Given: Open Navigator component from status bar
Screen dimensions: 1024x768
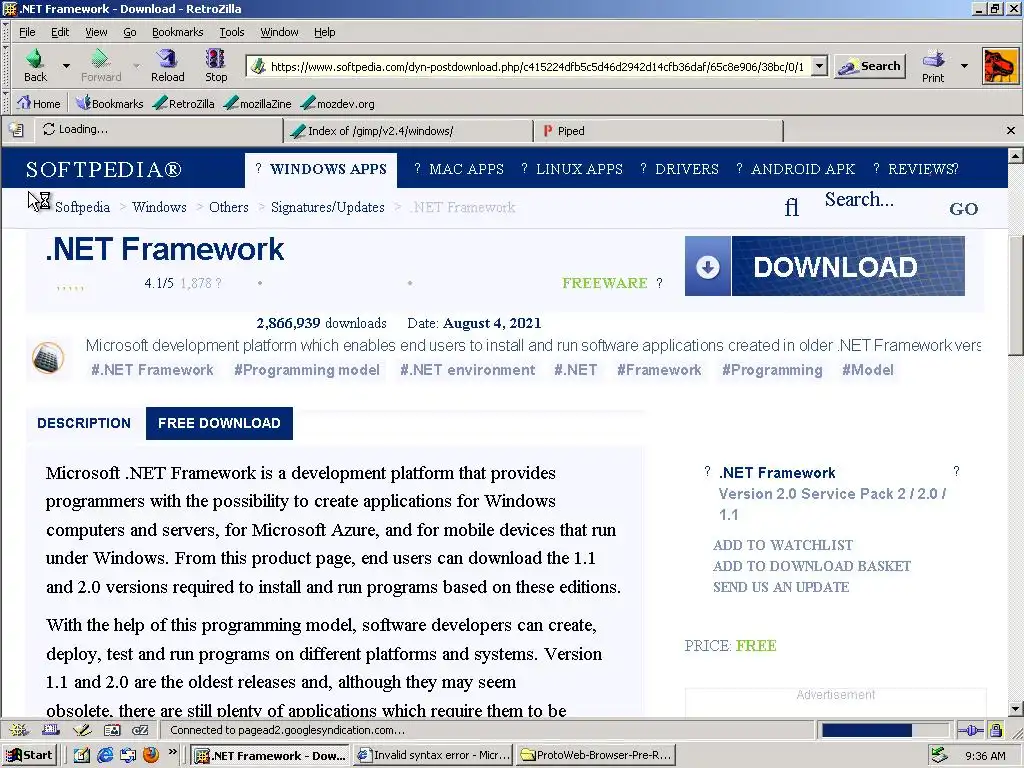Looking at the screenshot, I should 18,730.
